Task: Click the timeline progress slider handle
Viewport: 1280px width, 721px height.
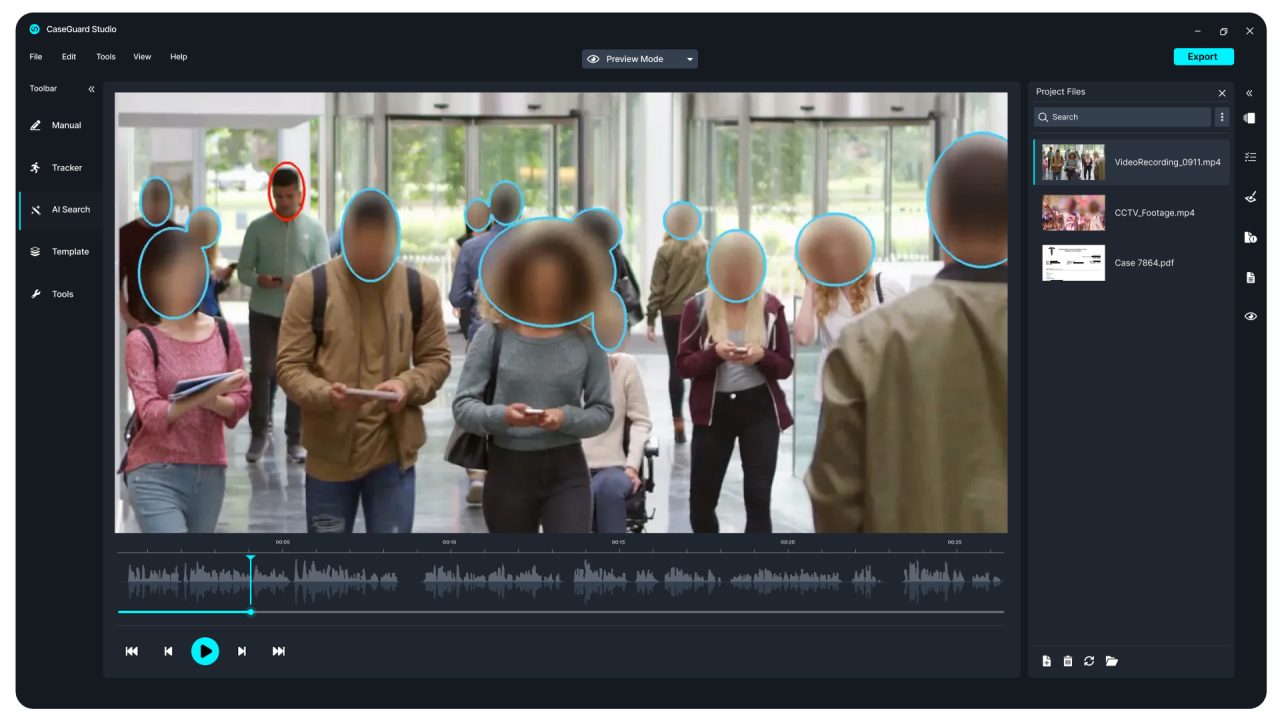Action: (x=251, y=612)
